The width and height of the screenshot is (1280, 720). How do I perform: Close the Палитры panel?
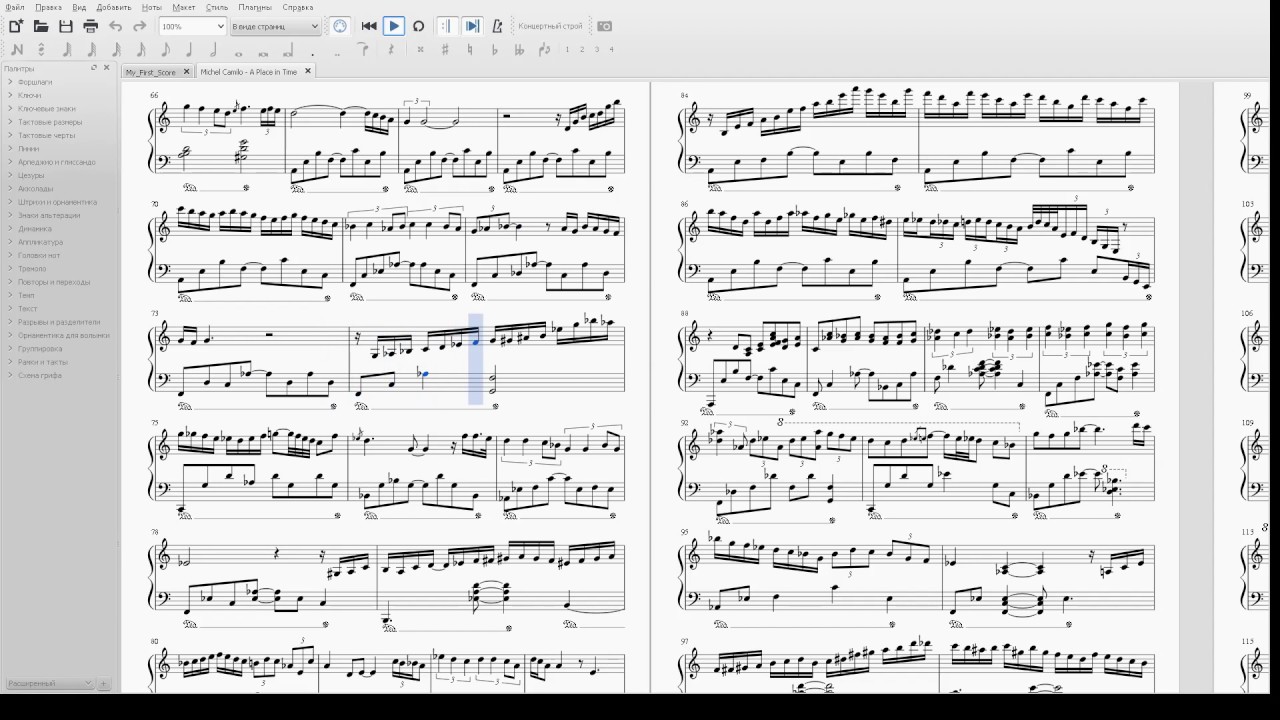[x=107, y=68]
